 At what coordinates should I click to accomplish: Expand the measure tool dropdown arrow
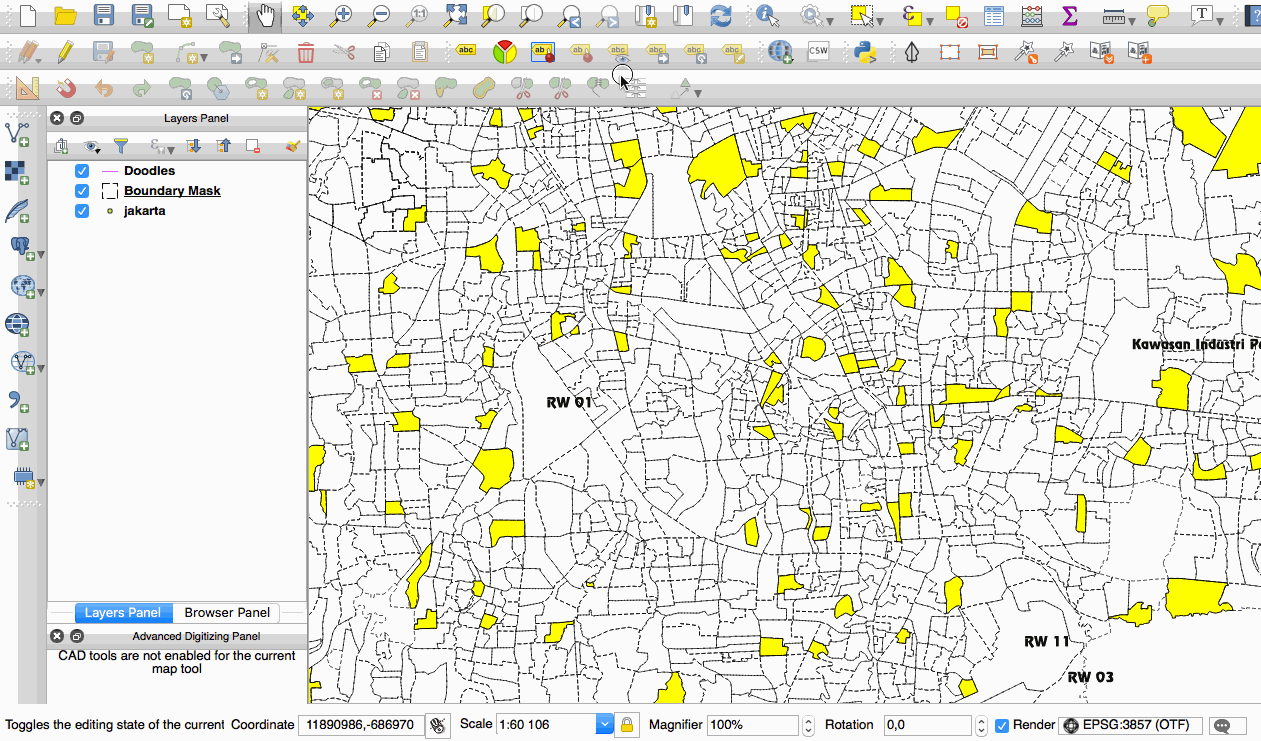point(1134,19)
